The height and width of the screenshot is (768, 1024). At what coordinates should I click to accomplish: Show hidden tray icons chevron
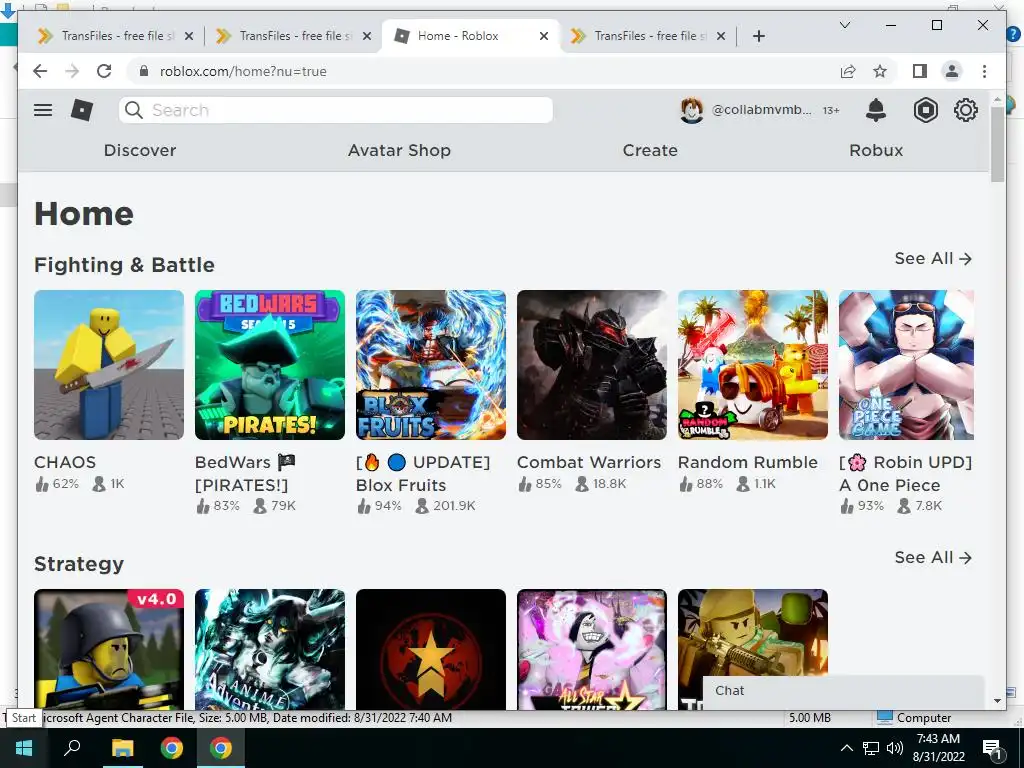pos(846,748)
